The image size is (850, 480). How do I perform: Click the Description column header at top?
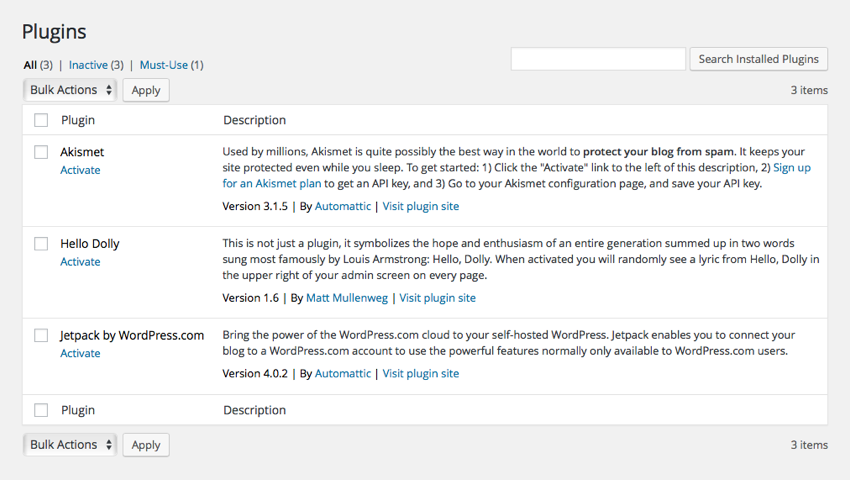[255, 120]
